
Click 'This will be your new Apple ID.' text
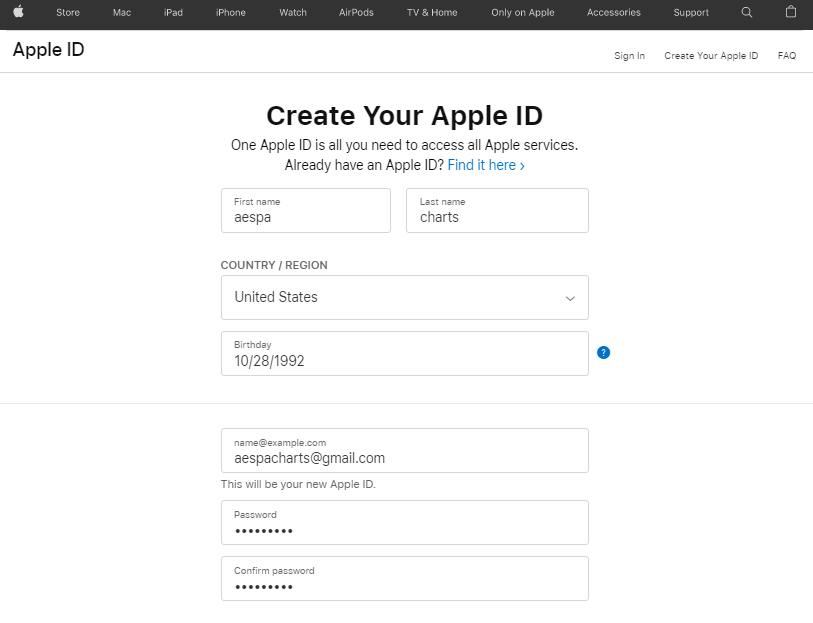pyautogui.click(x=298, y=484)
